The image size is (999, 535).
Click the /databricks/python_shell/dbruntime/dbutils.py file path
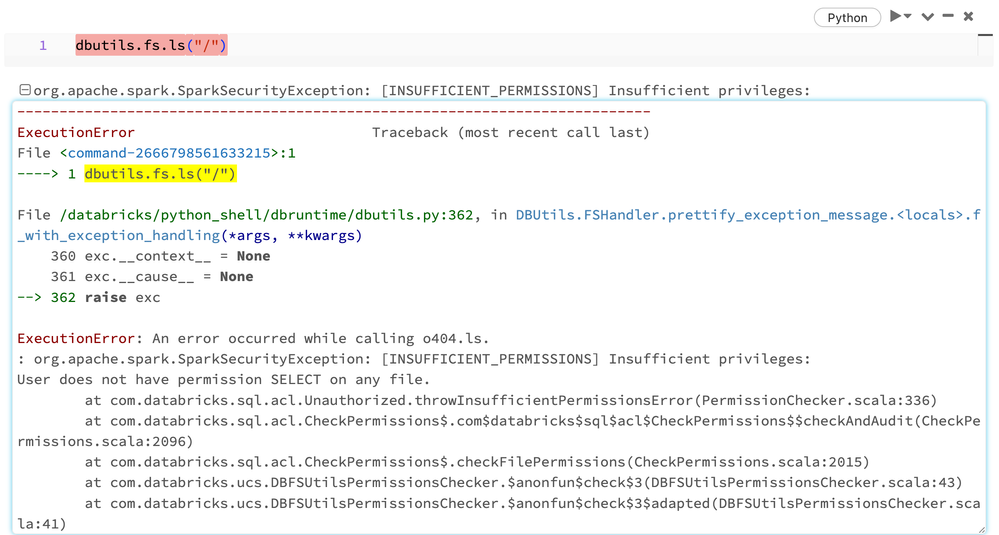click(x=250, y=215)
